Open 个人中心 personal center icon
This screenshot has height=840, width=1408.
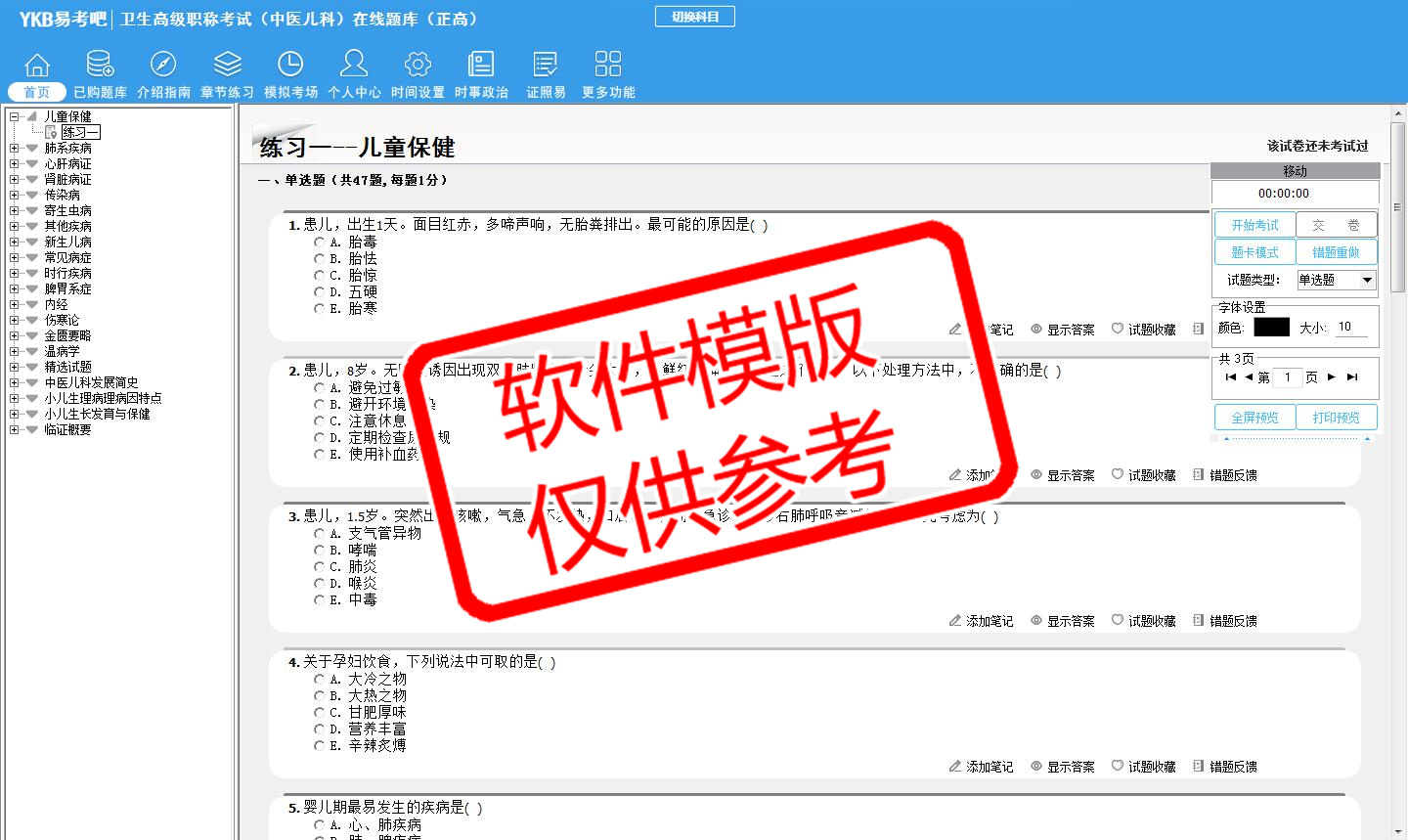click(354, 66)
